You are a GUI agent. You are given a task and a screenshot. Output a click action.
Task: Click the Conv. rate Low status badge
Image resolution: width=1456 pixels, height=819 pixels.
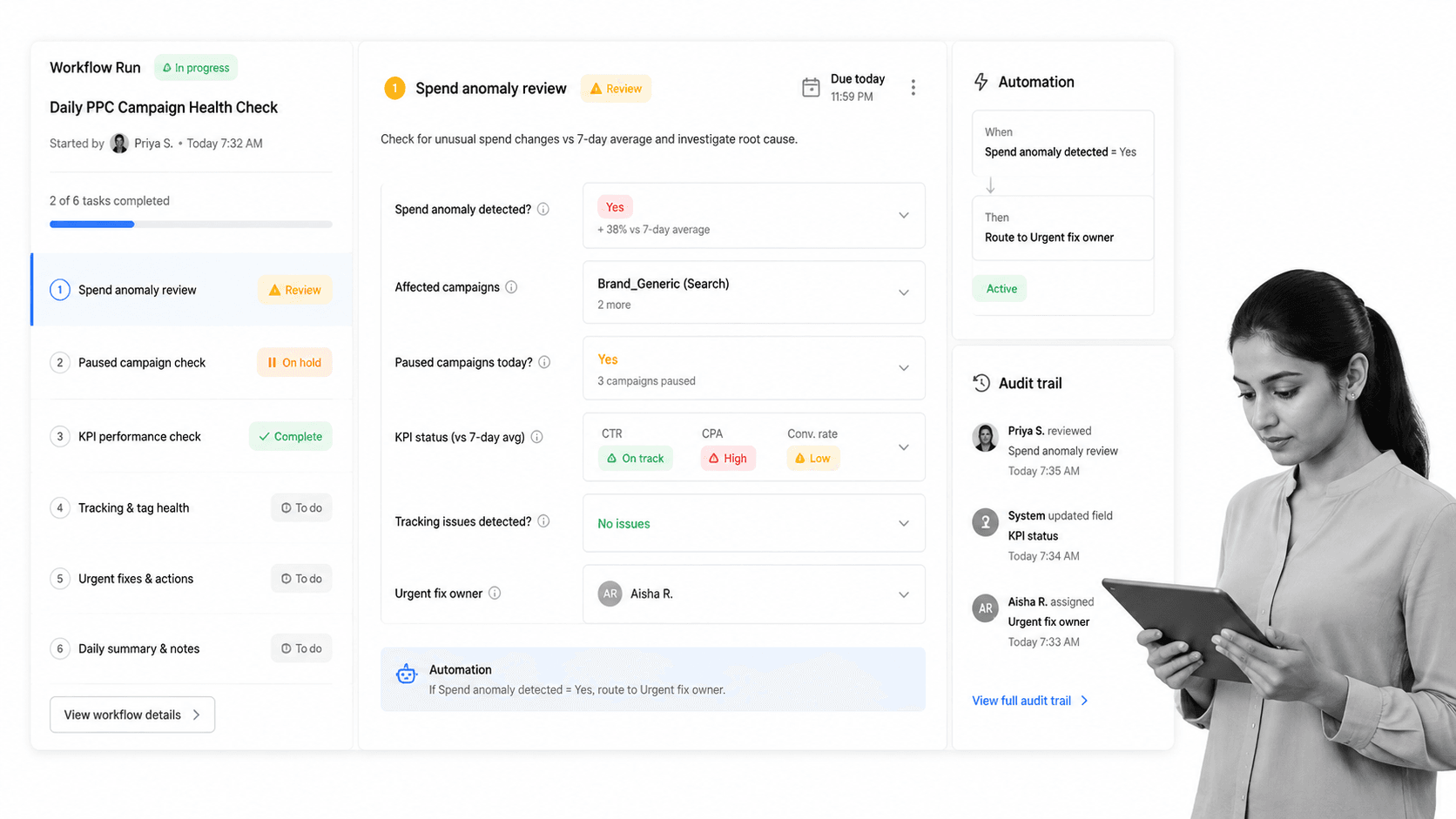click(812, 459)
